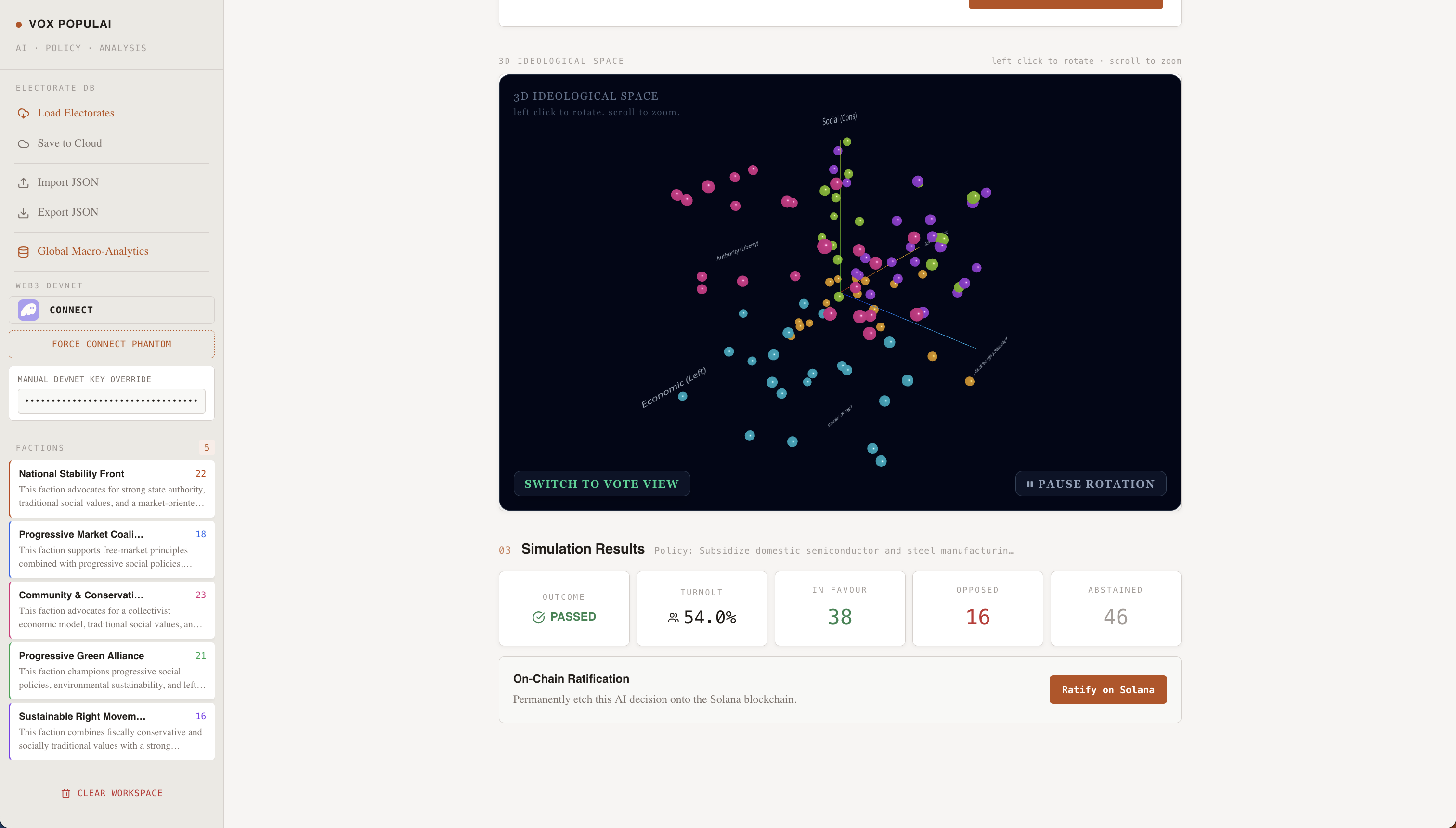Click the Import JSON upload icon
1456x828 pixels.
pyautogui.click(x=23, y=182)
